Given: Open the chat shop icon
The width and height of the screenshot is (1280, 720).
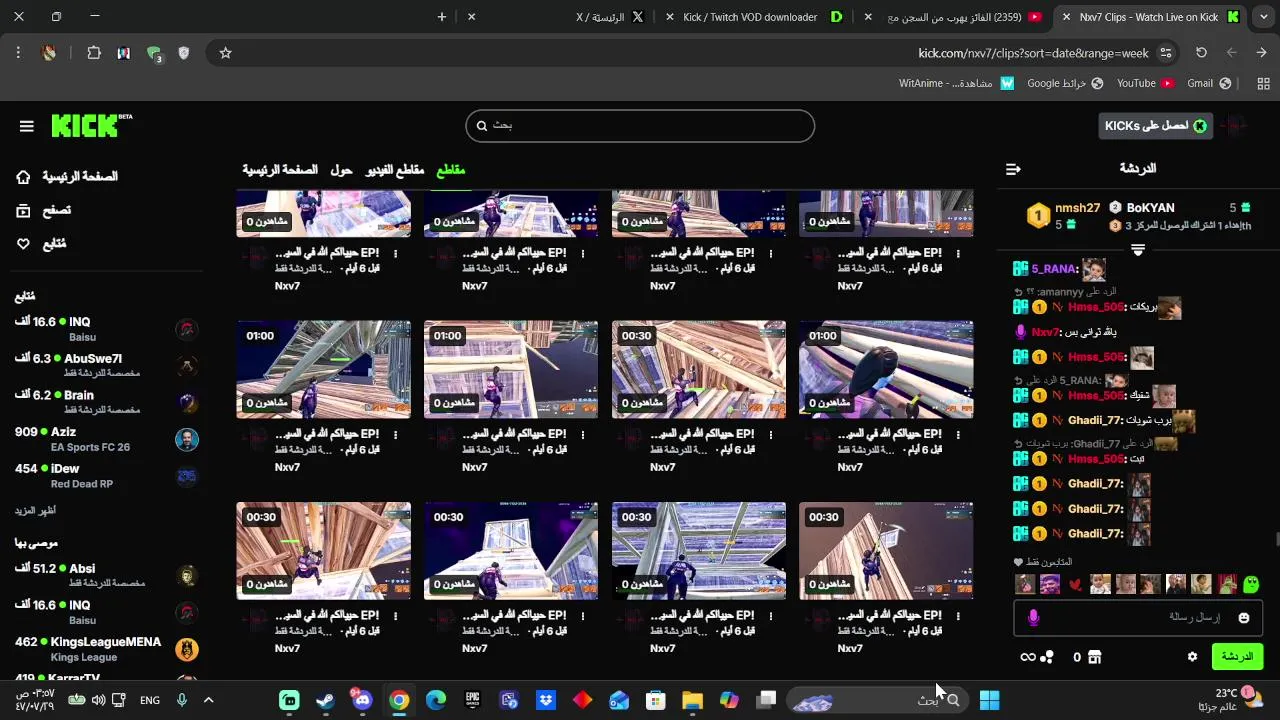Looking at the screenshot, I should point(1094,657).
